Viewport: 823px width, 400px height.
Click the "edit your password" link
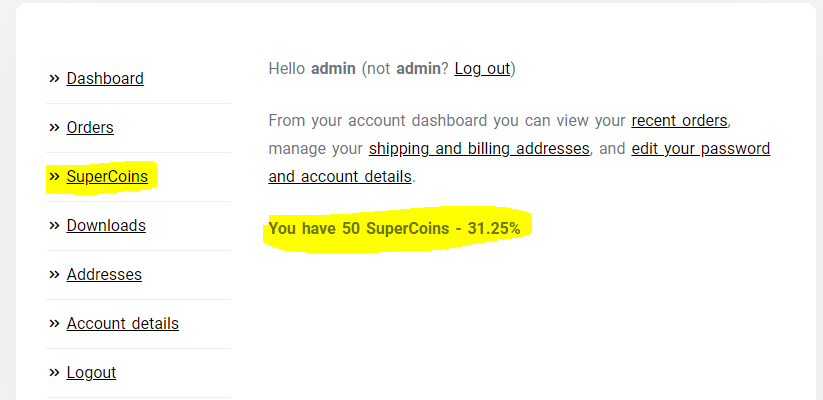(x=700, y=149)
